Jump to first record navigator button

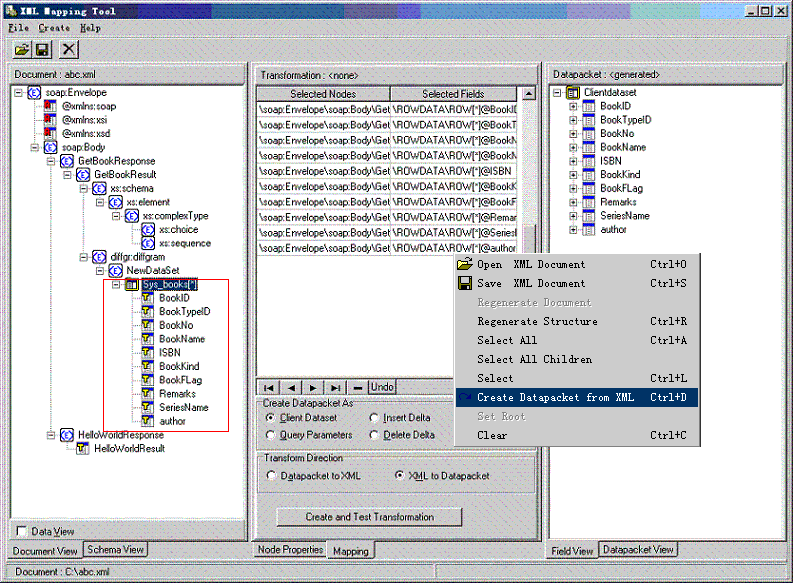[268, 387]
